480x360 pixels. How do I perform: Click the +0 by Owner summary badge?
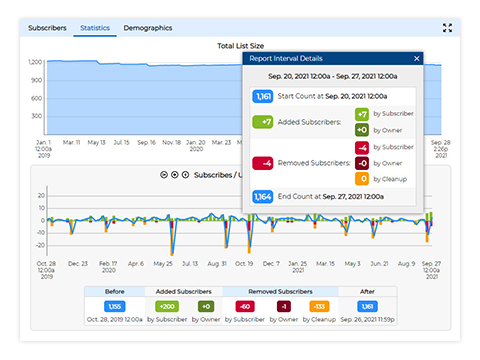pyautogui.click(x=206, y=306)
